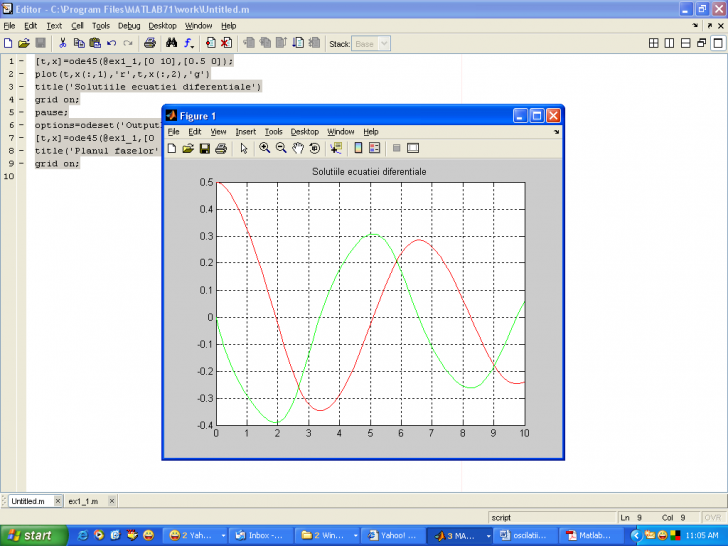This screenshot has width=728, height=546.
Task: Run the script via Editor toolbar icon
Action: coord(299,44)
